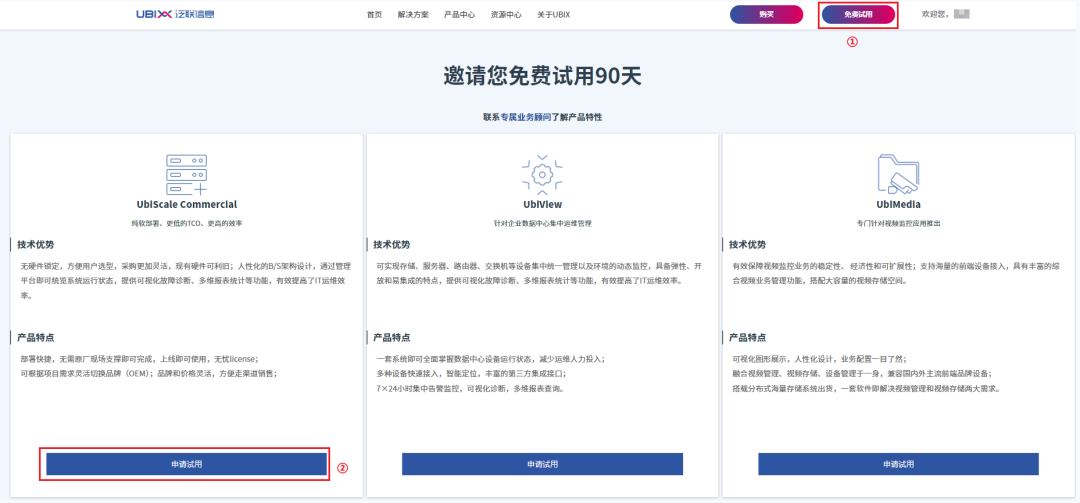The image size is (1080, 503).
Task: Click 申请试用 under UbiScale Commercial
Action: (x=187, y=464)
